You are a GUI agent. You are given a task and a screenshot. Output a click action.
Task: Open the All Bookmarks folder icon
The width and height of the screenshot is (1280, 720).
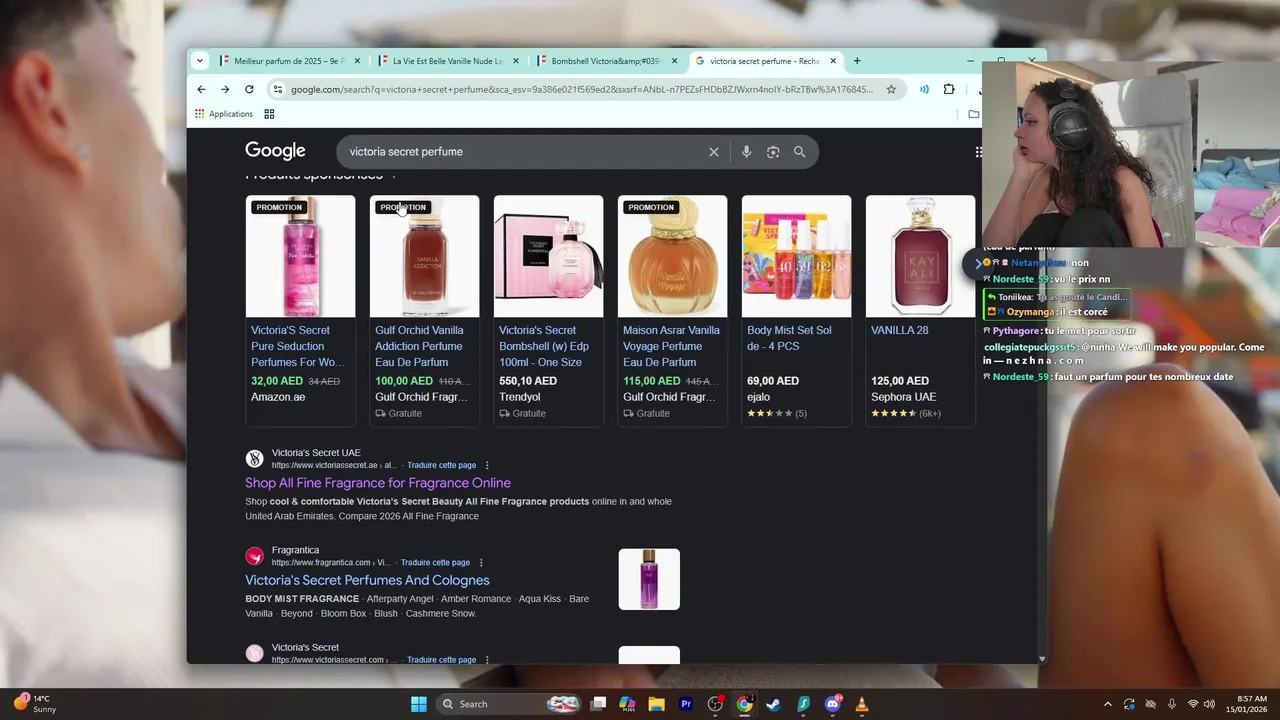click(x=973, y=114)
